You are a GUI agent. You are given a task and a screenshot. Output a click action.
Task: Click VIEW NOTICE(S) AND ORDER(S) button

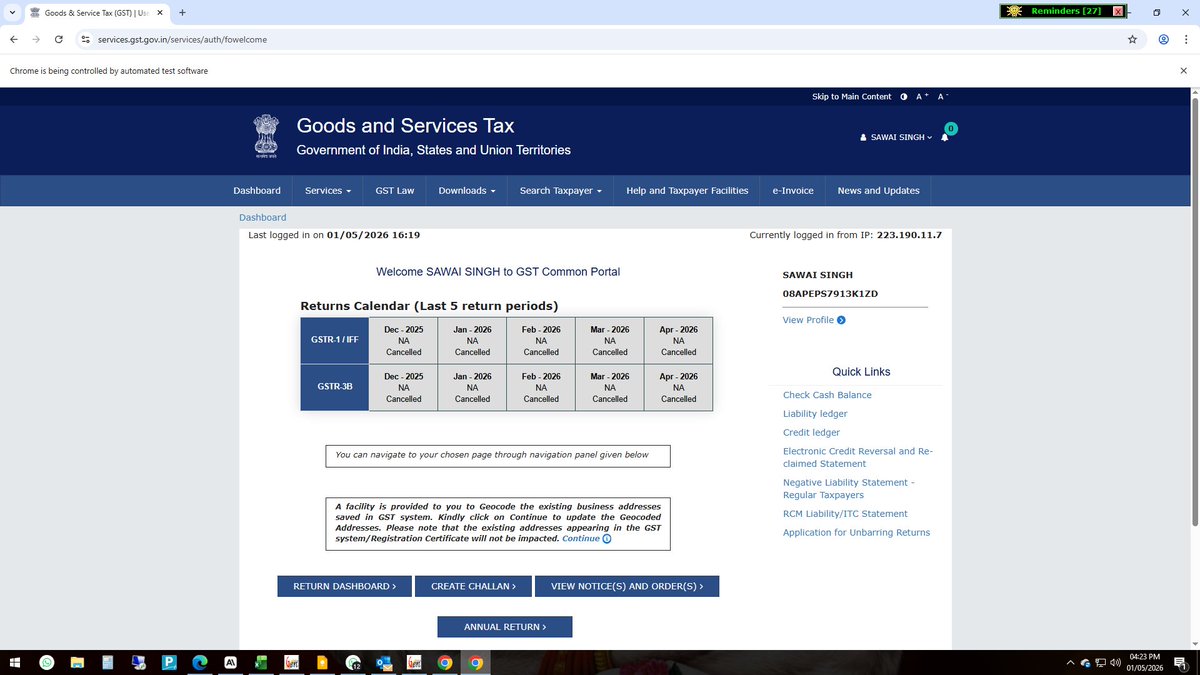coord(627,586)
